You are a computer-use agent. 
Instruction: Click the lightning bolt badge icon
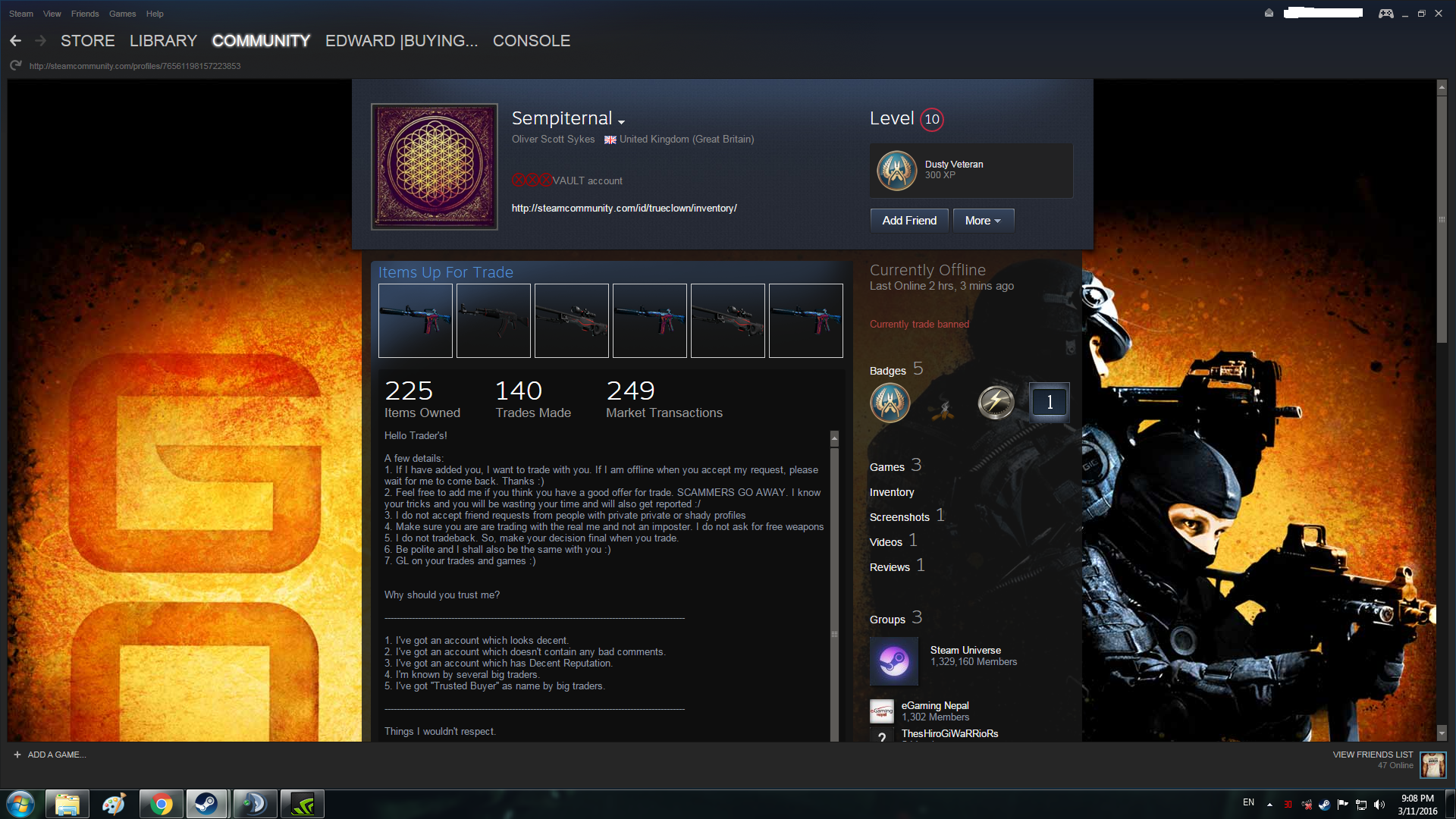[996, 402]
